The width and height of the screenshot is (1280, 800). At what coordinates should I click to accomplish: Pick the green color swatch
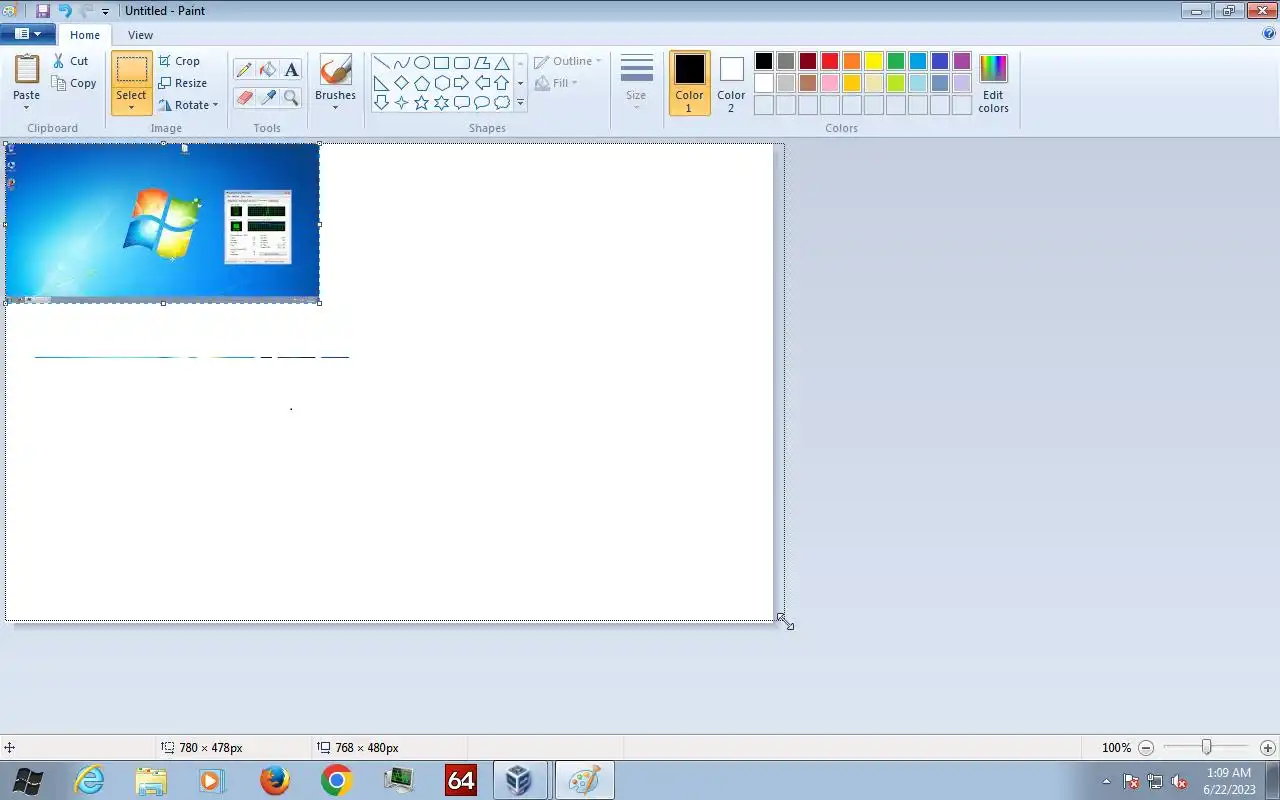(896, 61)
